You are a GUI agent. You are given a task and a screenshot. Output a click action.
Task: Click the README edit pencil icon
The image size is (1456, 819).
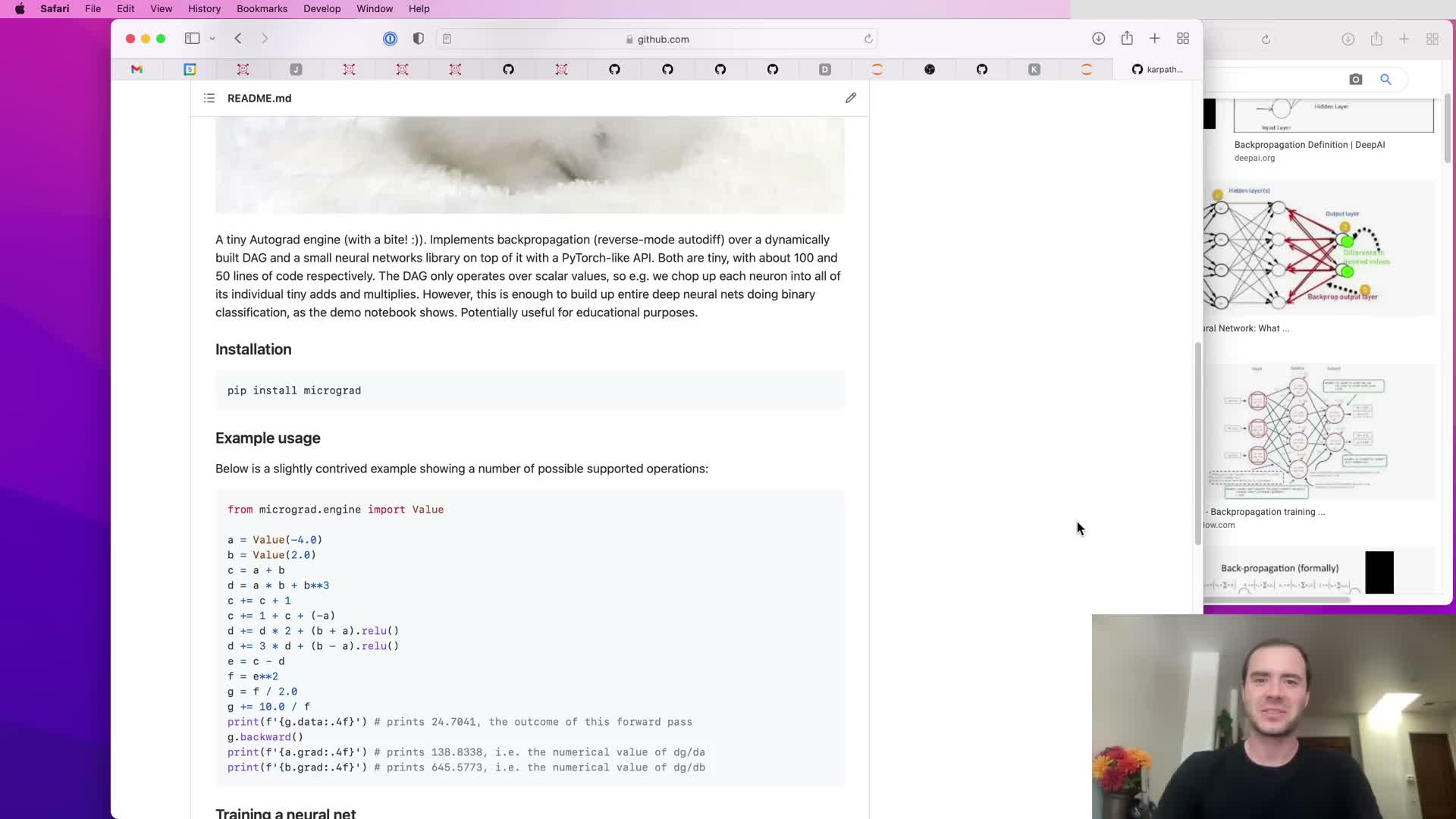pos(851,98)
